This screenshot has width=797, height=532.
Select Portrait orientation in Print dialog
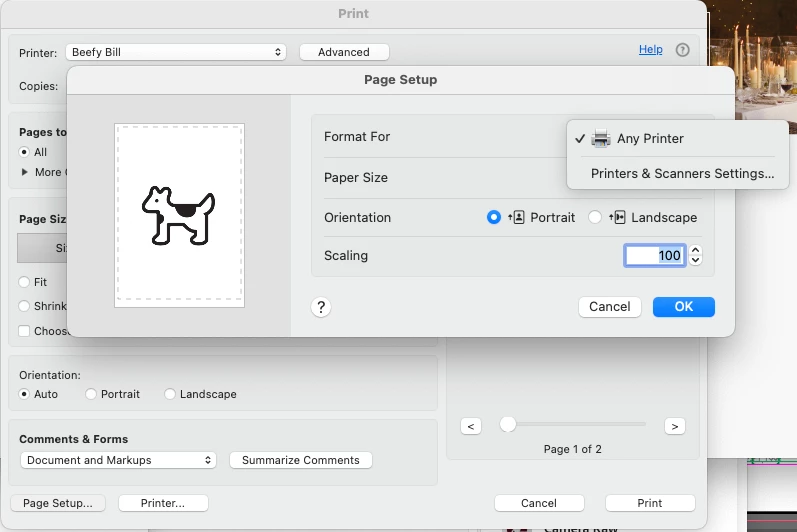[x=90, y=394]
